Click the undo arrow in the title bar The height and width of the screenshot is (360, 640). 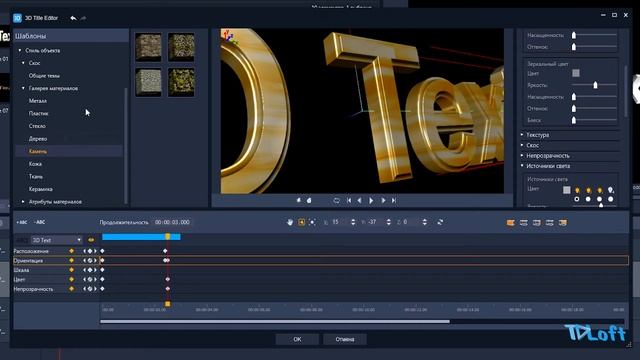point(73,18)
